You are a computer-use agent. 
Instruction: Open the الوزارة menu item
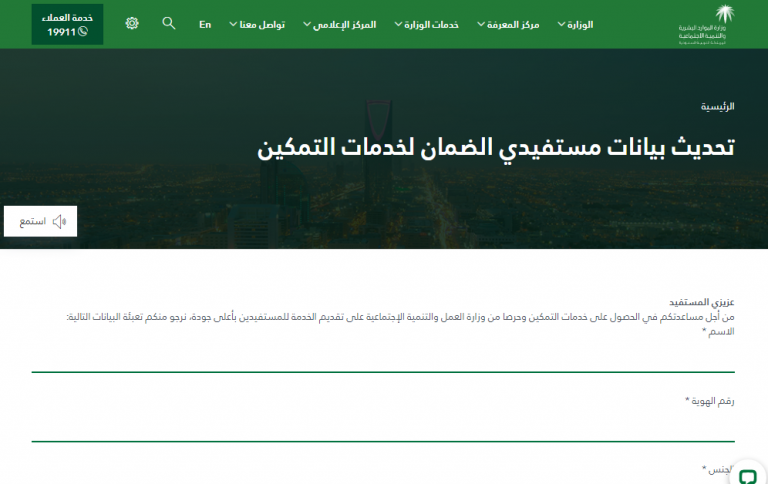(x=580, y=24)
